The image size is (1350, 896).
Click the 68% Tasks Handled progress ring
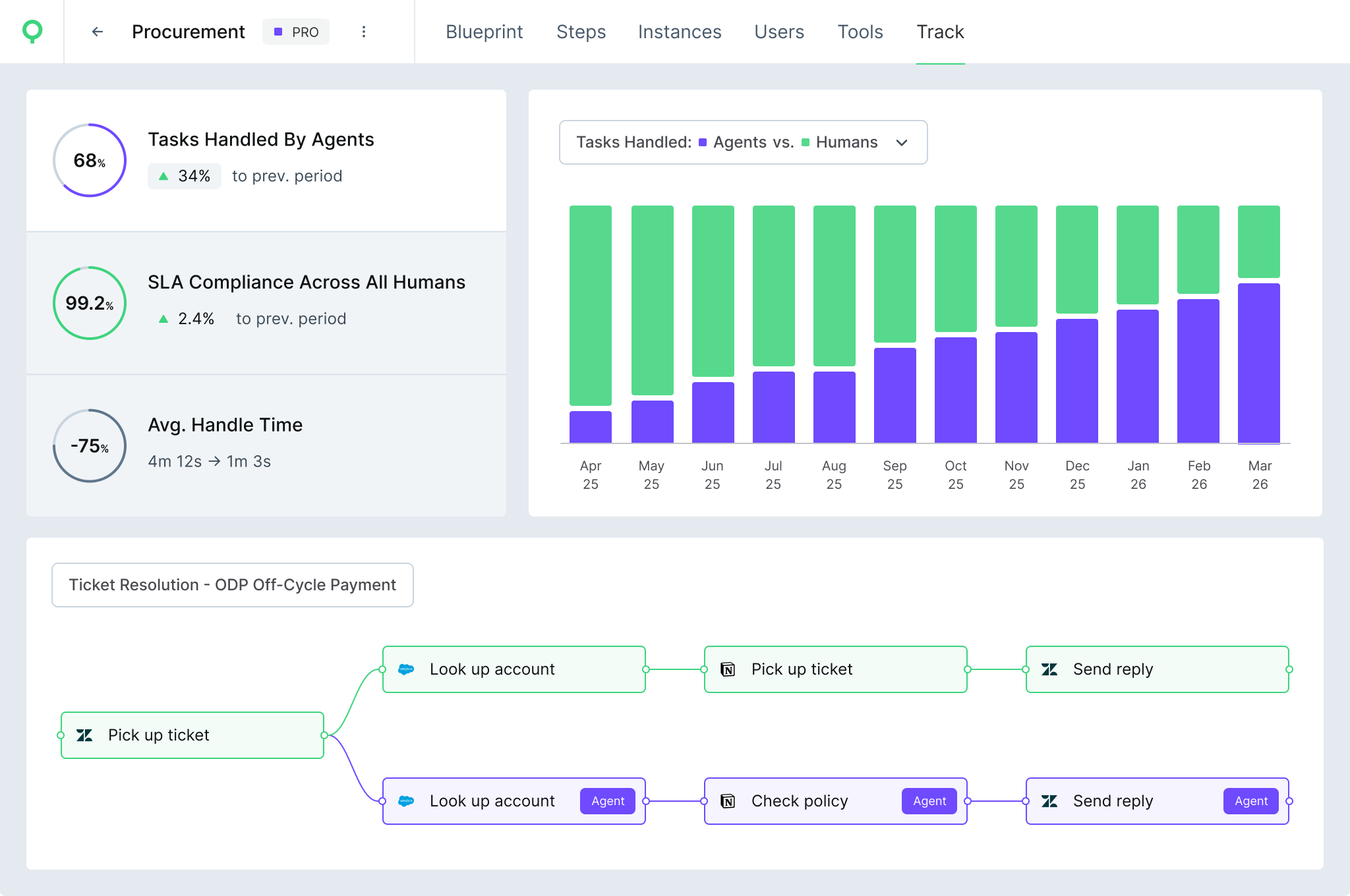(89, 160)
